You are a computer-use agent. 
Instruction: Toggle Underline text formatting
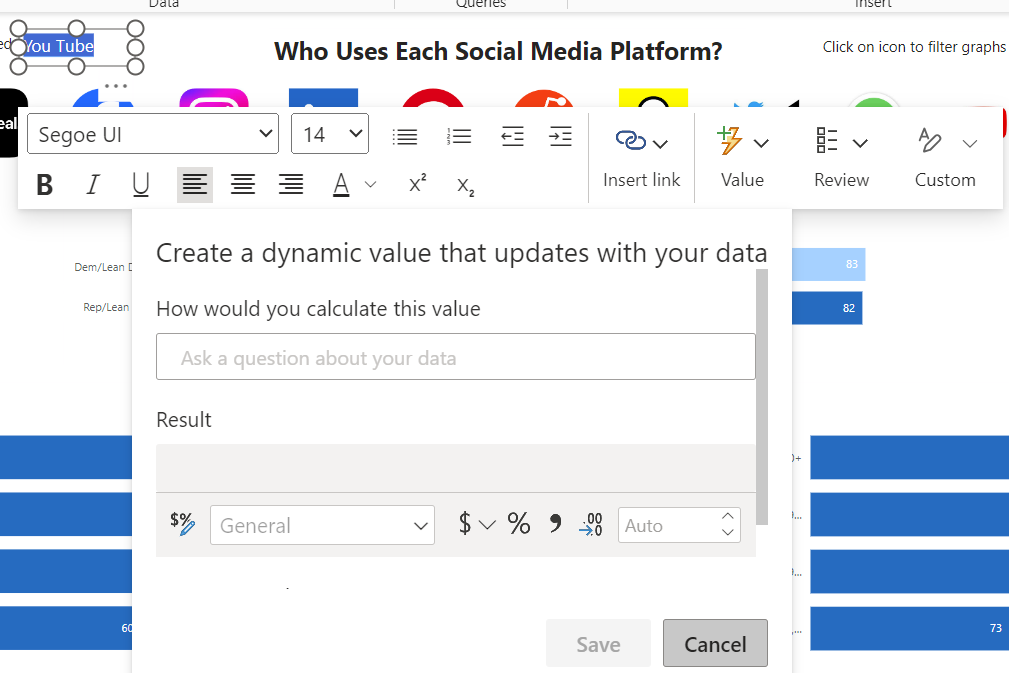click(141, 185)
